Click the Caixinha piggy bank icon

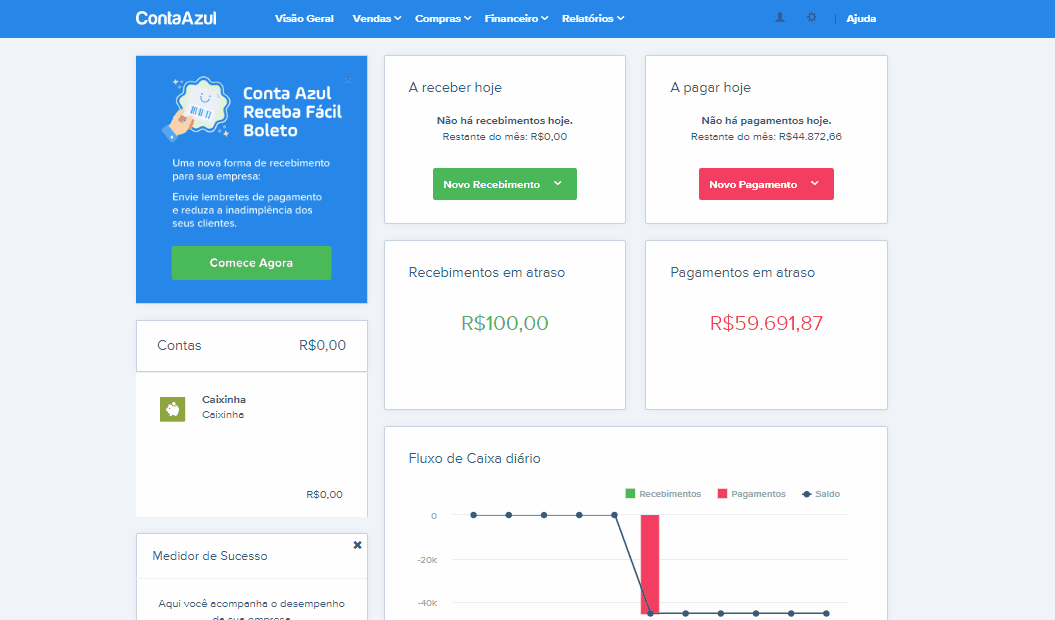172,409
